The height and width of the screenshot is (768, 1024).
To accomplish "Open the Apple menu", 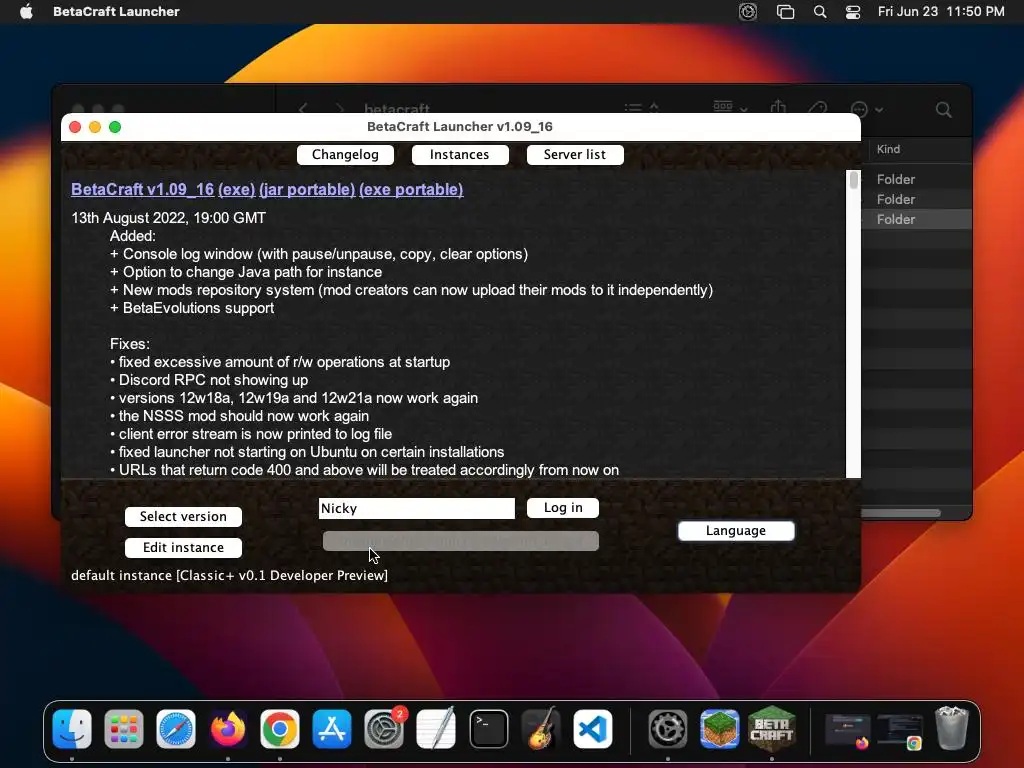I will (26, 11).
